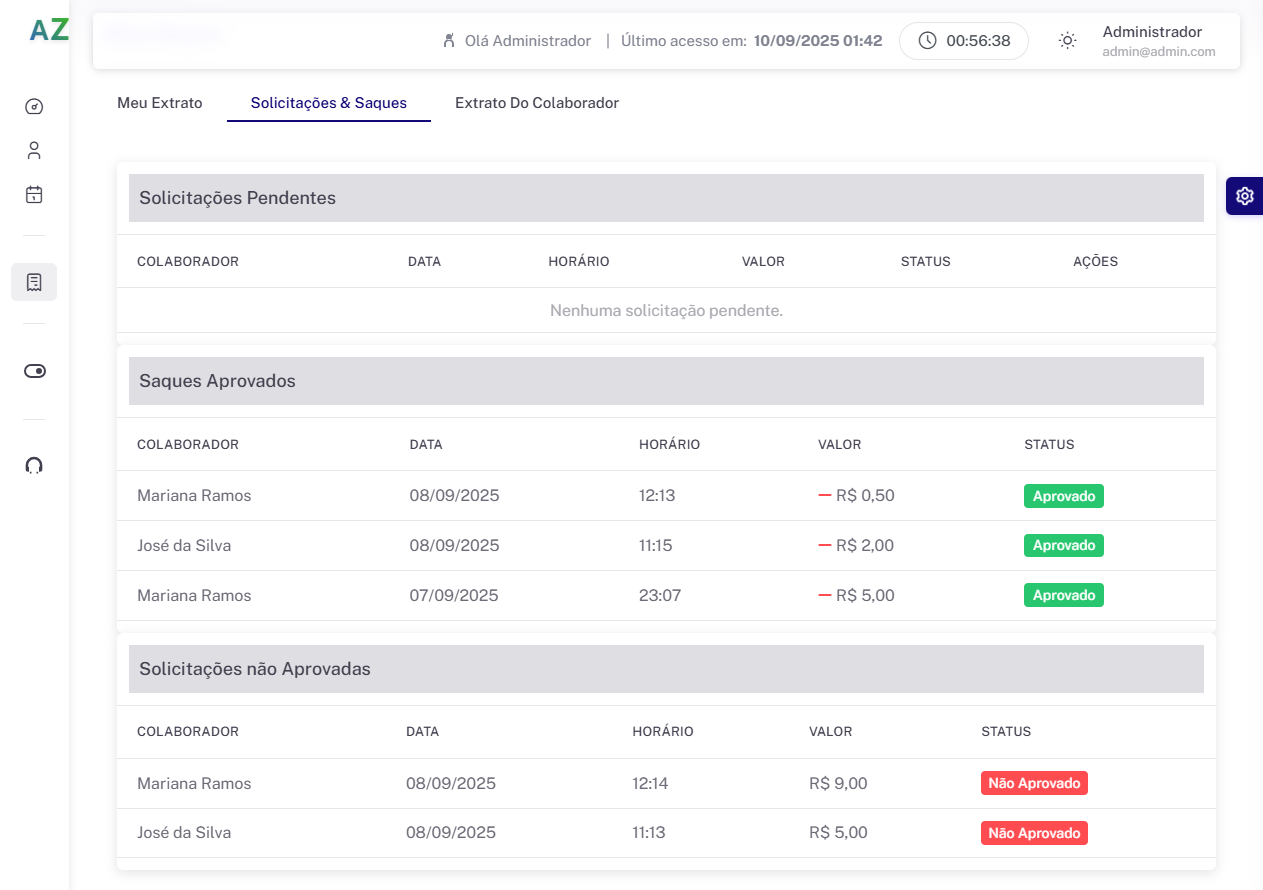1263x890 pixels.
Task: Click the COLABORADOR column header in Solicitações Pendentes
Action: tap(188, 262)
